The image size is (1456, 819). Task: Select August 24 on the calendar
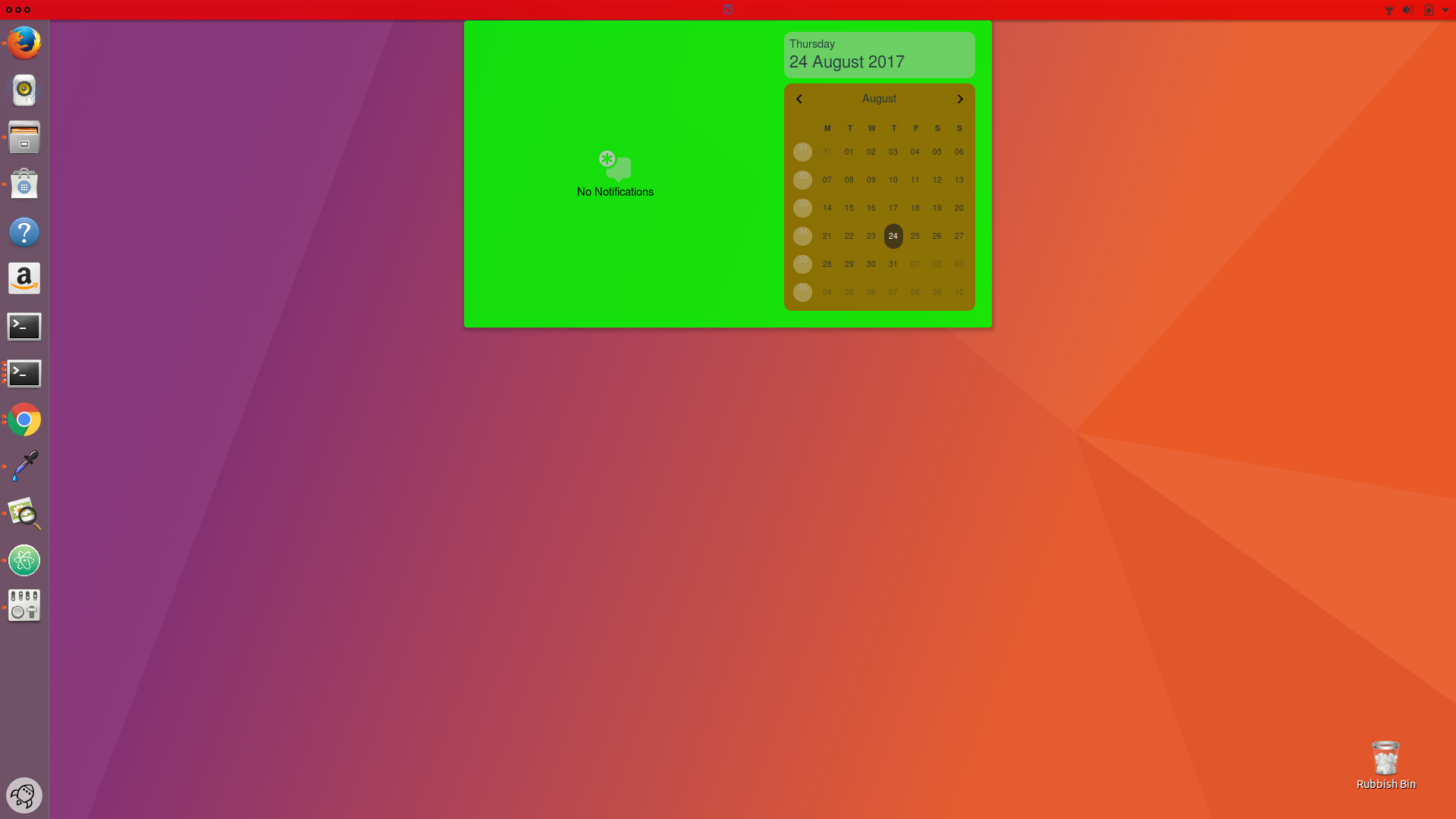click(x=893, y=236)
